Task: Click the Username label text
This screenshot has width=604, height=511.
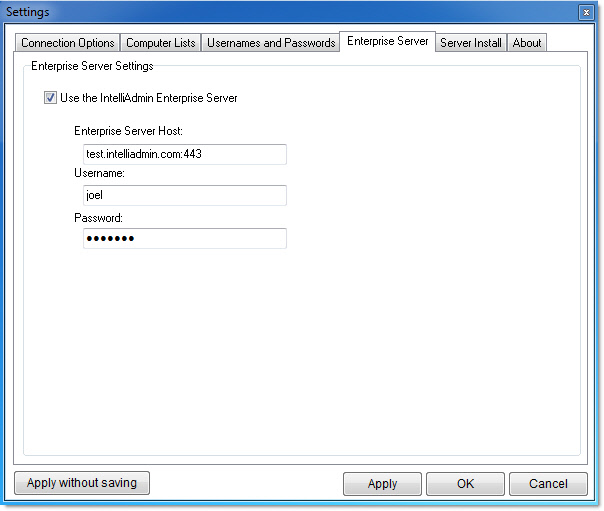Action: click(x=99, y=173)
